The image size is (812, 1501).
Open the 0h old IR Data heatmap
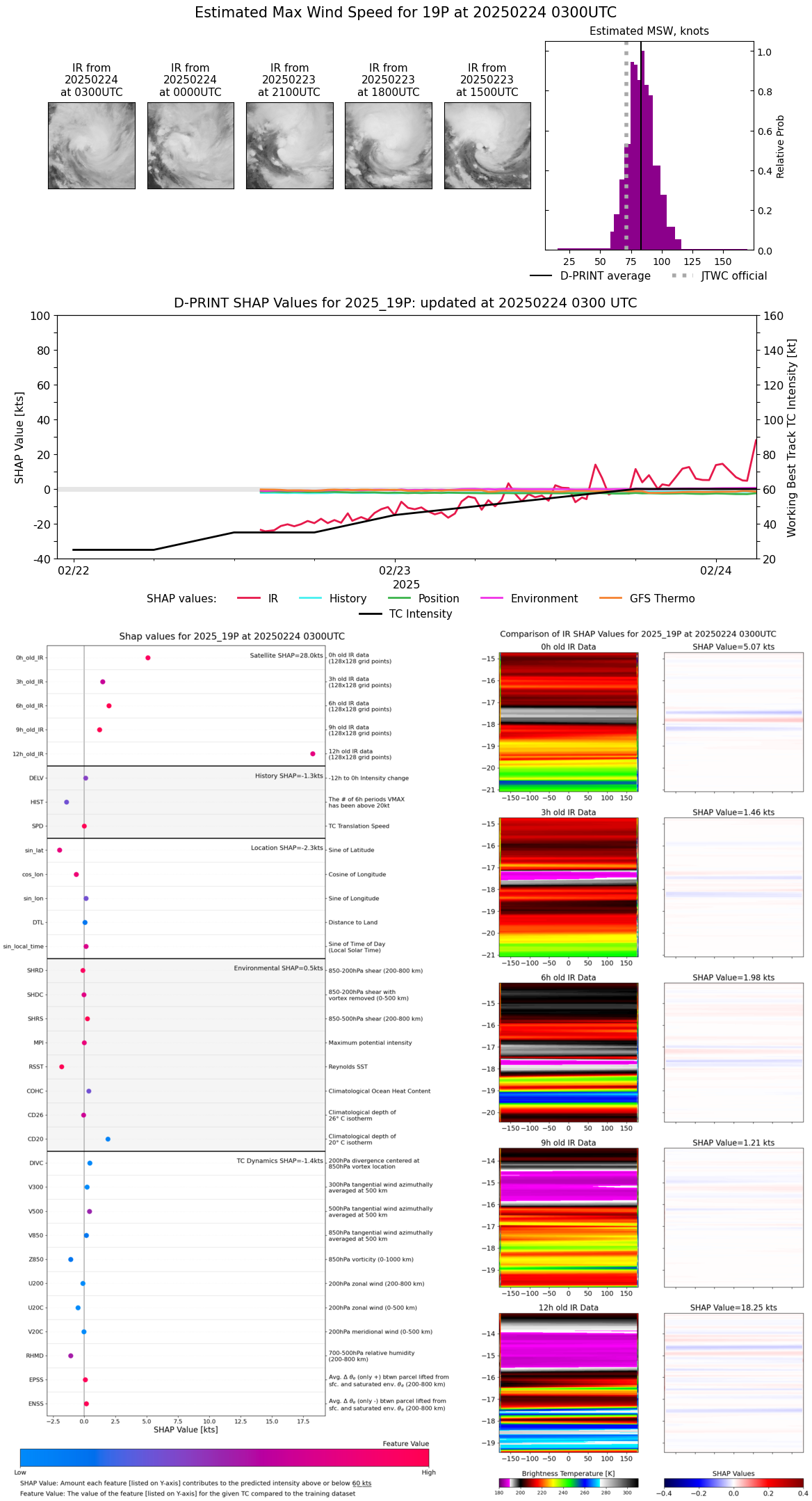coord(568,721)
